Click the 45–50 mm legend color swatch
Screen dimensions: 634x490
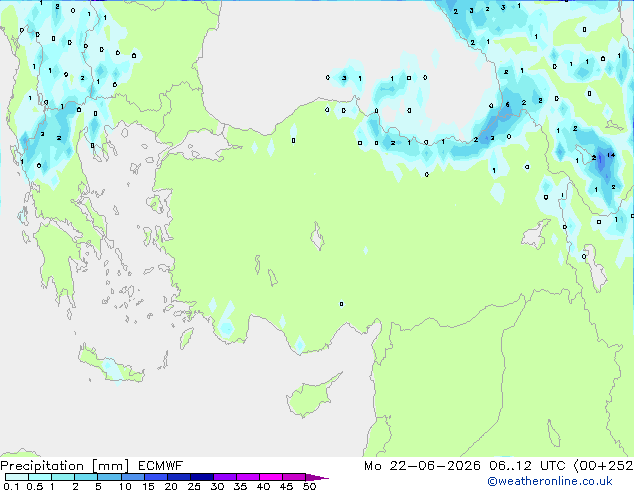[x=294, y=477]
